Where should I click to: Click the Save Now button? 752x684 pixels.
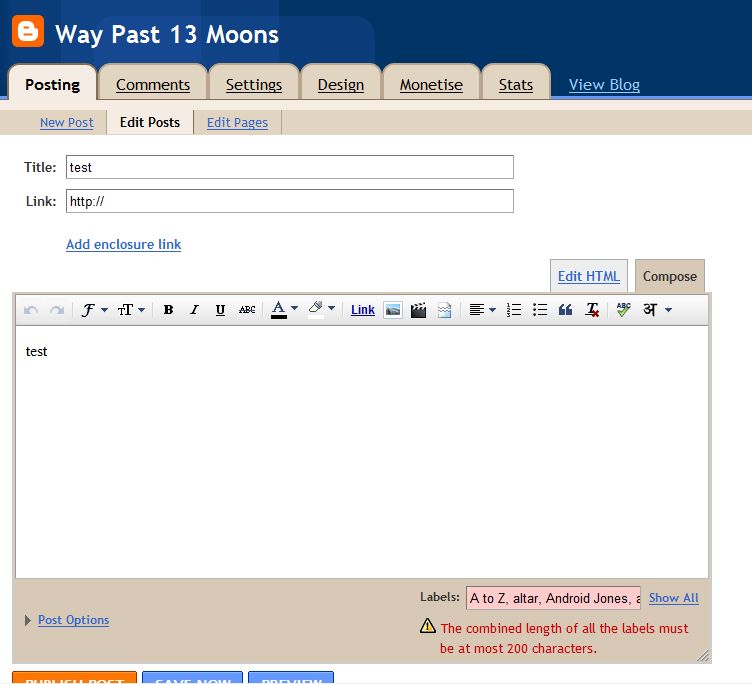tap(192, 678)
